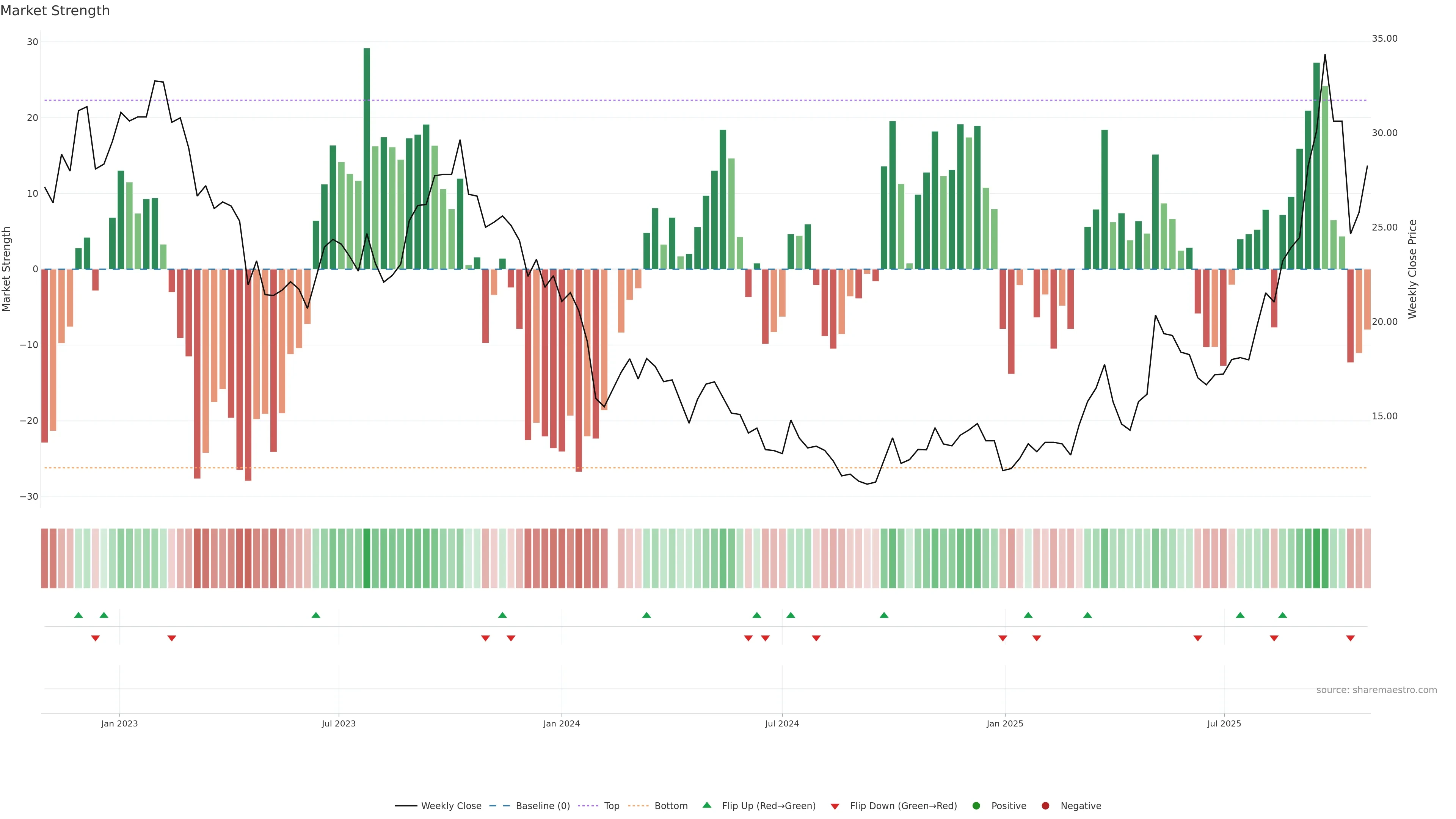Click the rightmost red flip-down triangle marker
This screenshot has height=819, width=1456.
[x=1350, y=638]
